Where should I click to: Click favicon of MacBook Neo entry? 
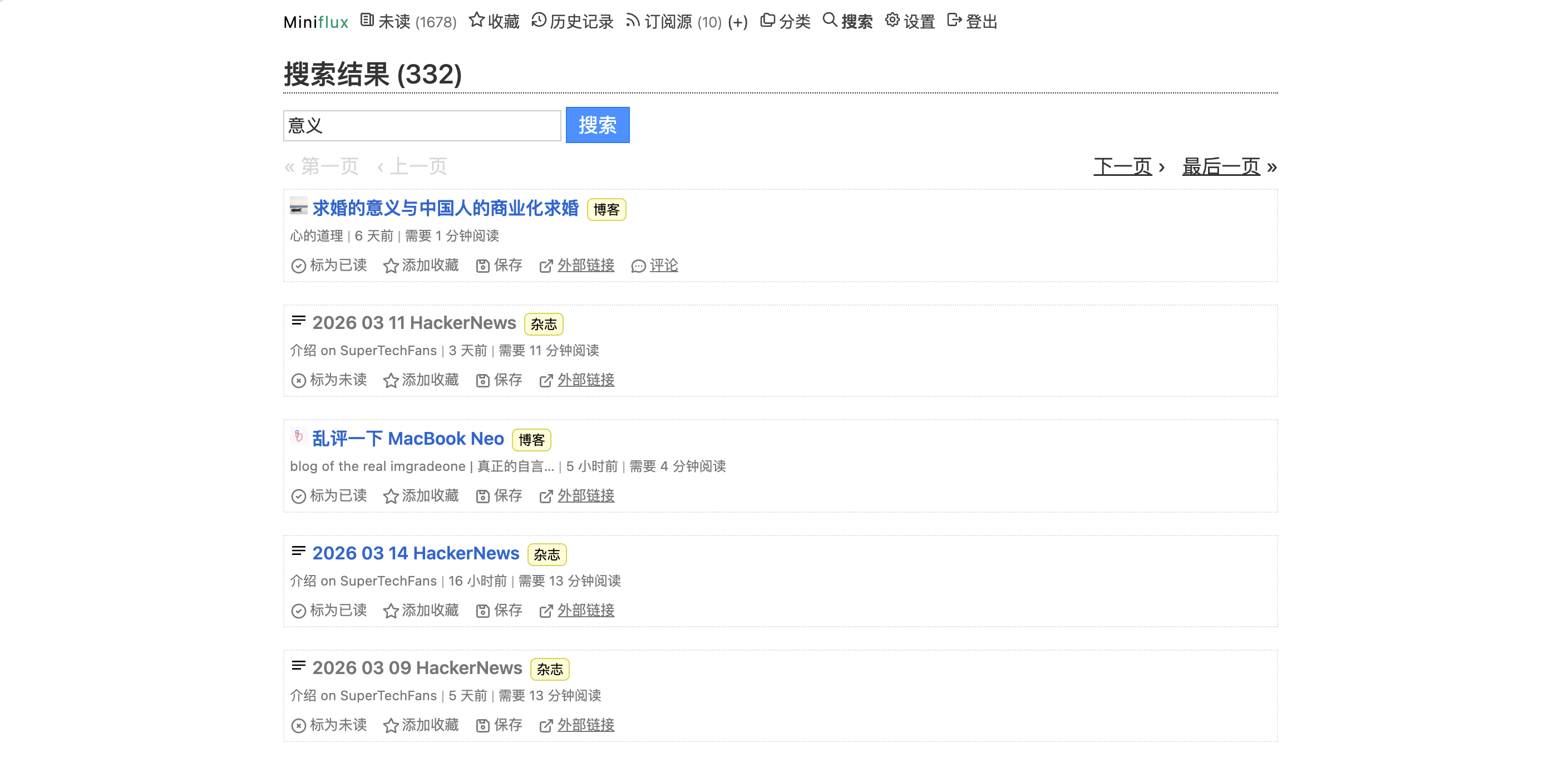pos(298,436)
